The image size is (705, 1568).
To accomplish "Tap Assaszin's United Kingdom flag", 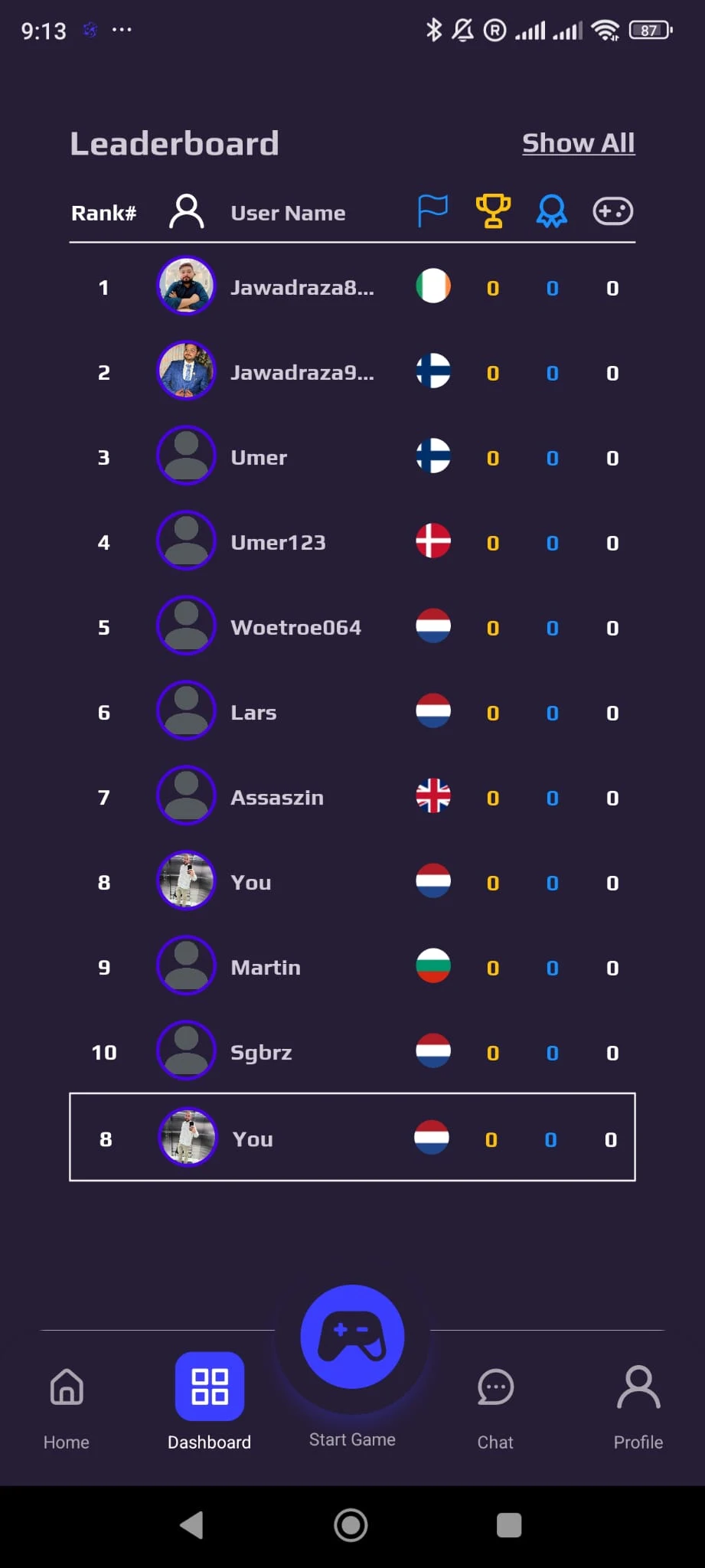I will point(433,795).
